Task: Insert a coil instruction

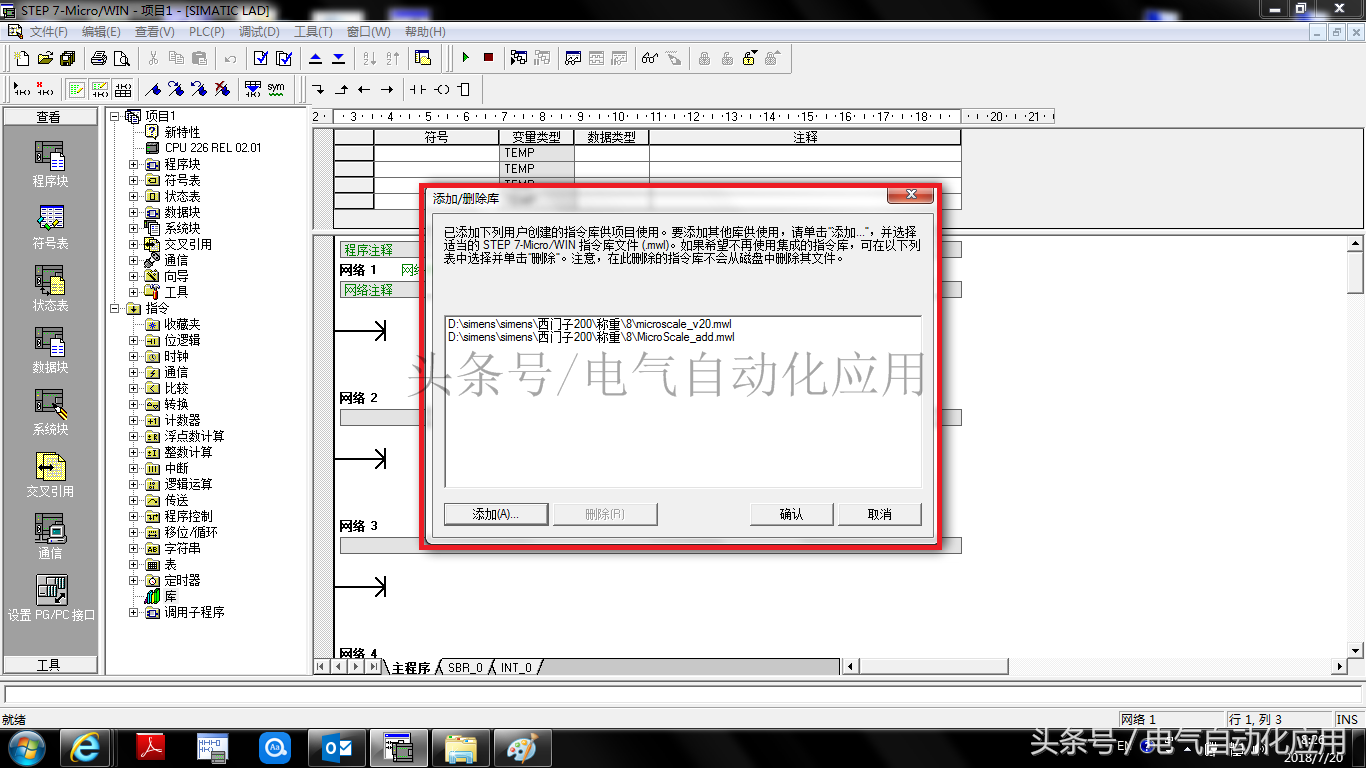Action: point(441,89)
